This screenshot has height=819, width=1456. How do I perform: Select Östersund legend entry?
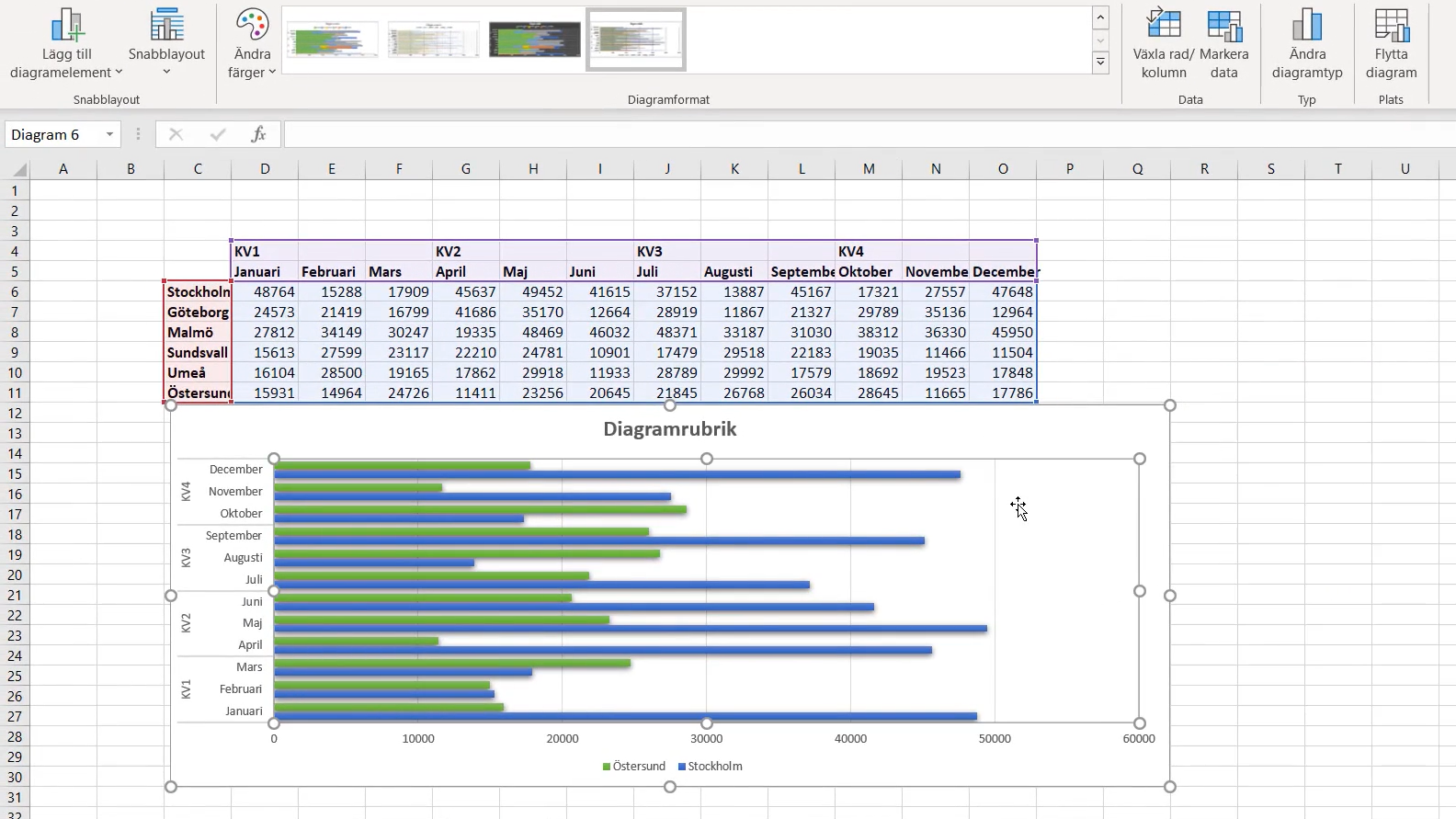[x=633, y=766]
